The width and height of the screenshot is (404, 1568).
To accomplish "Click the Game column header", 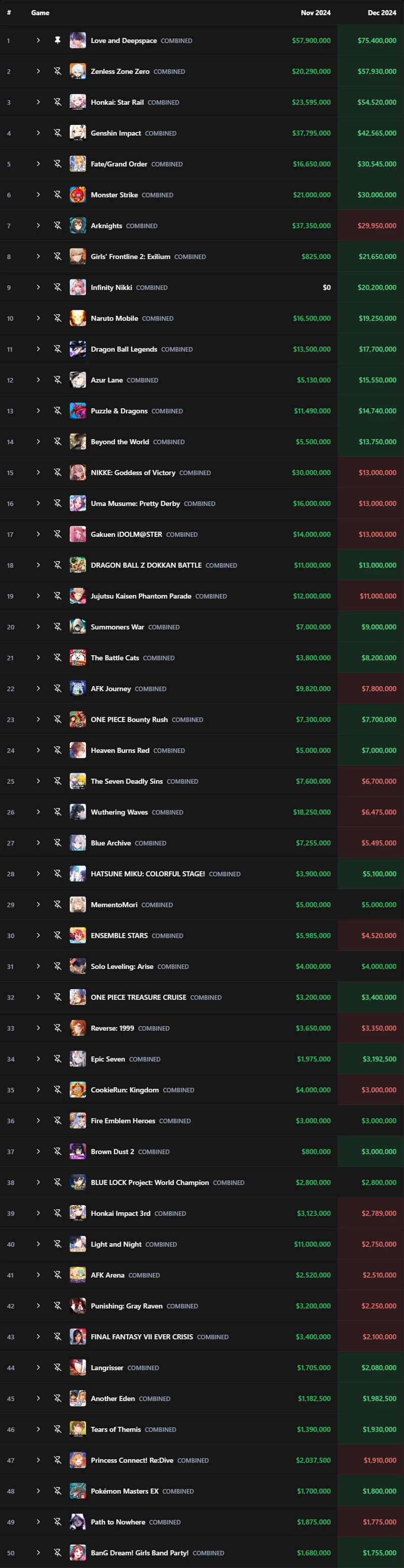I will point(40,13).
